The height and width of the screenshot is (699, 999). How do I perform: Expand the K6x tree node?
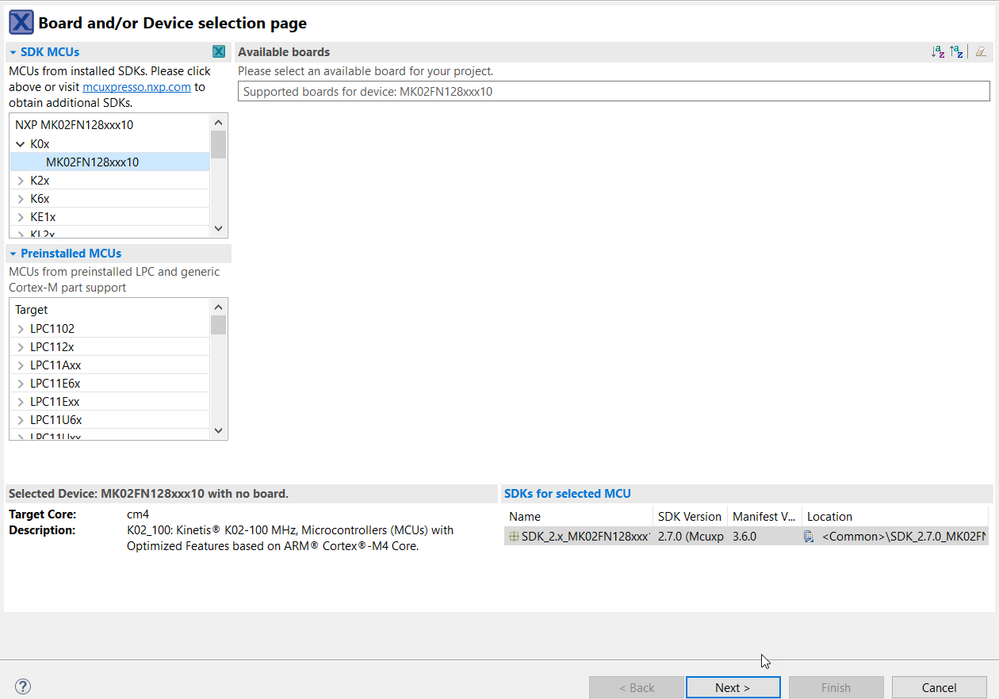(x=20, y=199)
